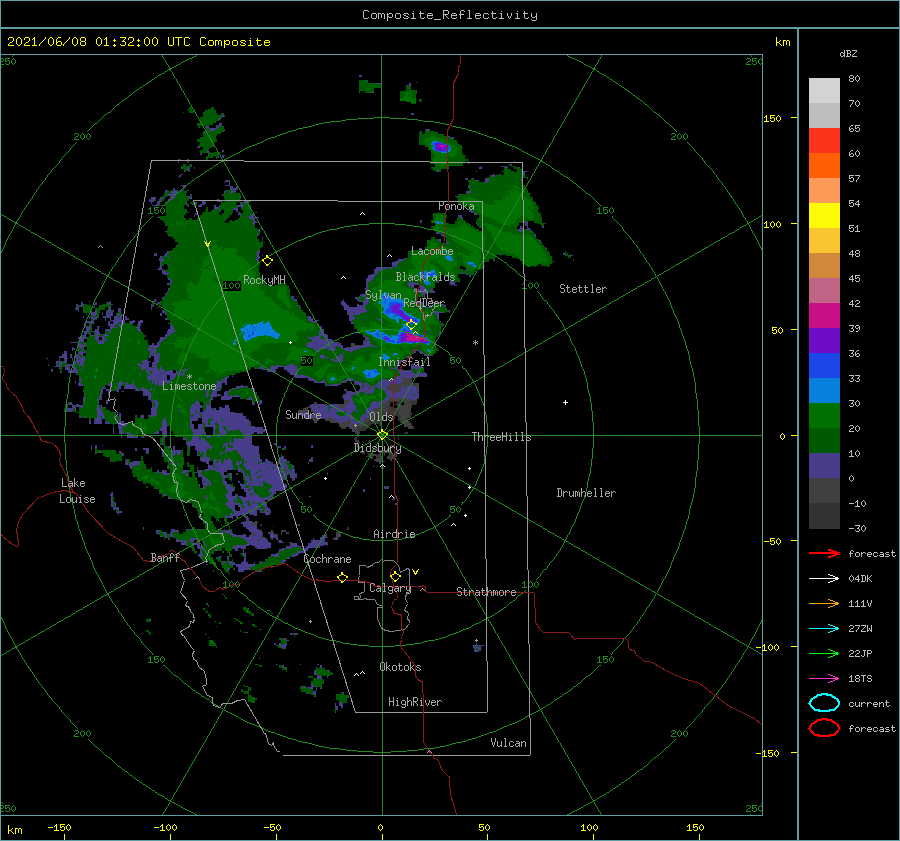This screenshot has width=900, height=841.
Task: Click the white cross marker east of ThreeHills
Action: (565, 402)
